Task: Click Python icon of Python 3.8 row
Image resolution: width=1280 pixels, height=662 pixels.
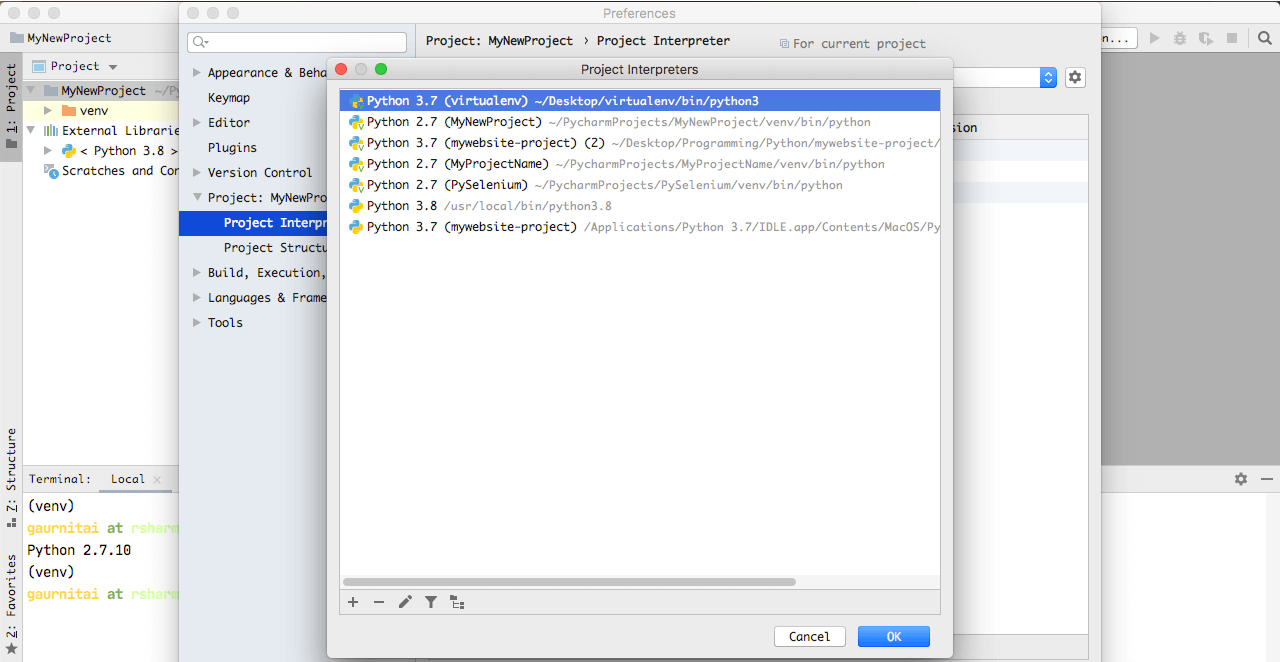Action: (356, 206)
